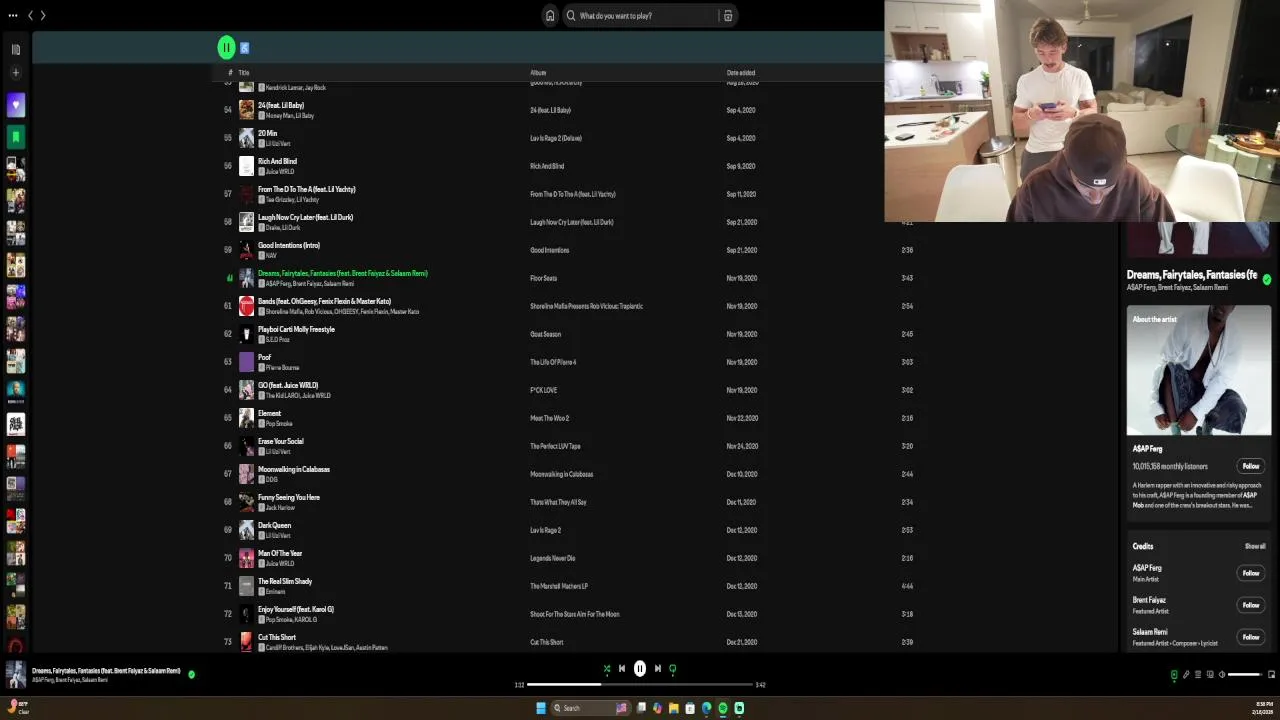Open the Liked Songs purple heart tile
Screen dimensions: 1280x720
coord(16,105)
